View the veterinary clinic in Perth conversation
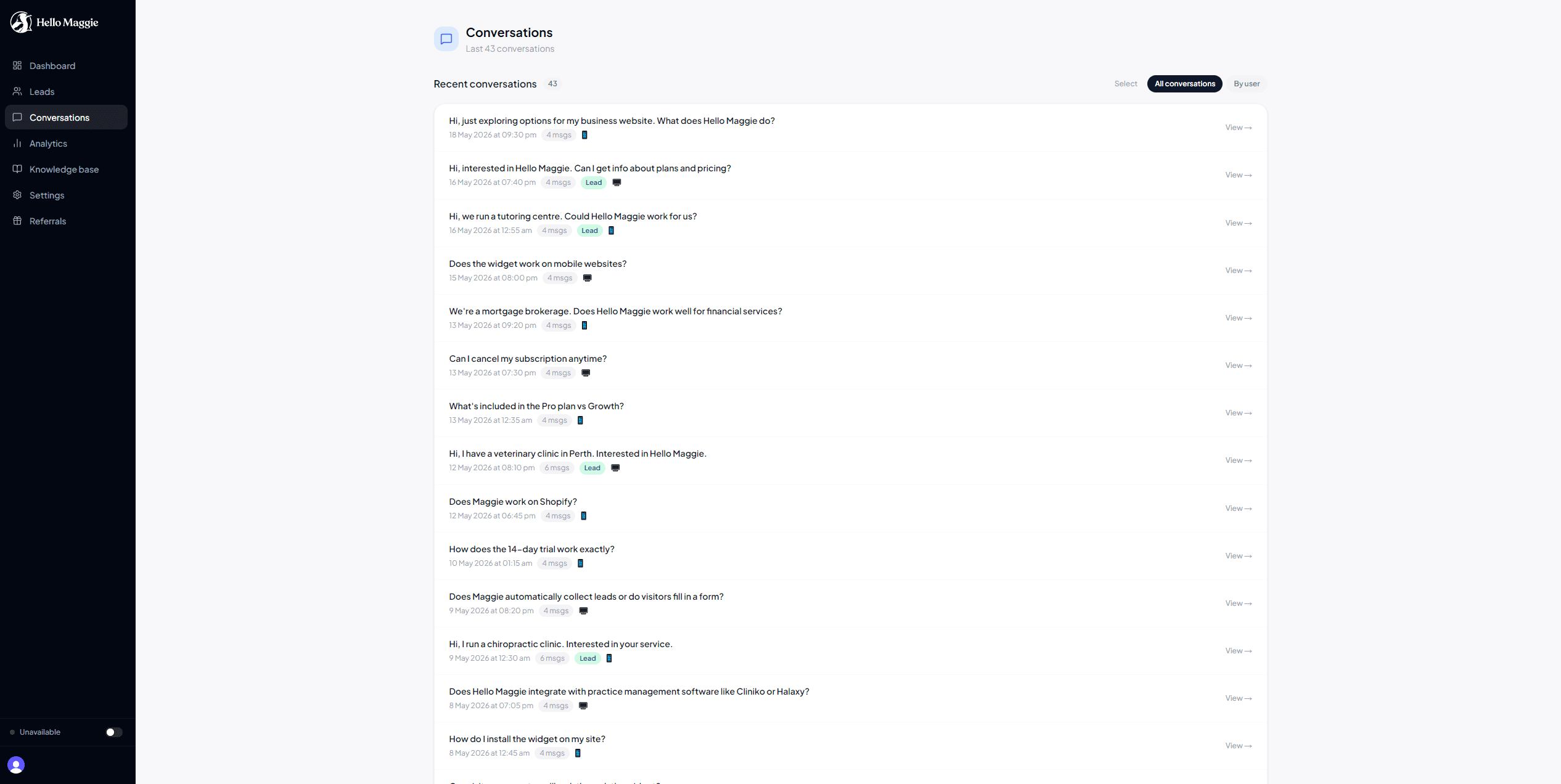The width and height of the screenshot is (1561, 784). coord(1238,460)
